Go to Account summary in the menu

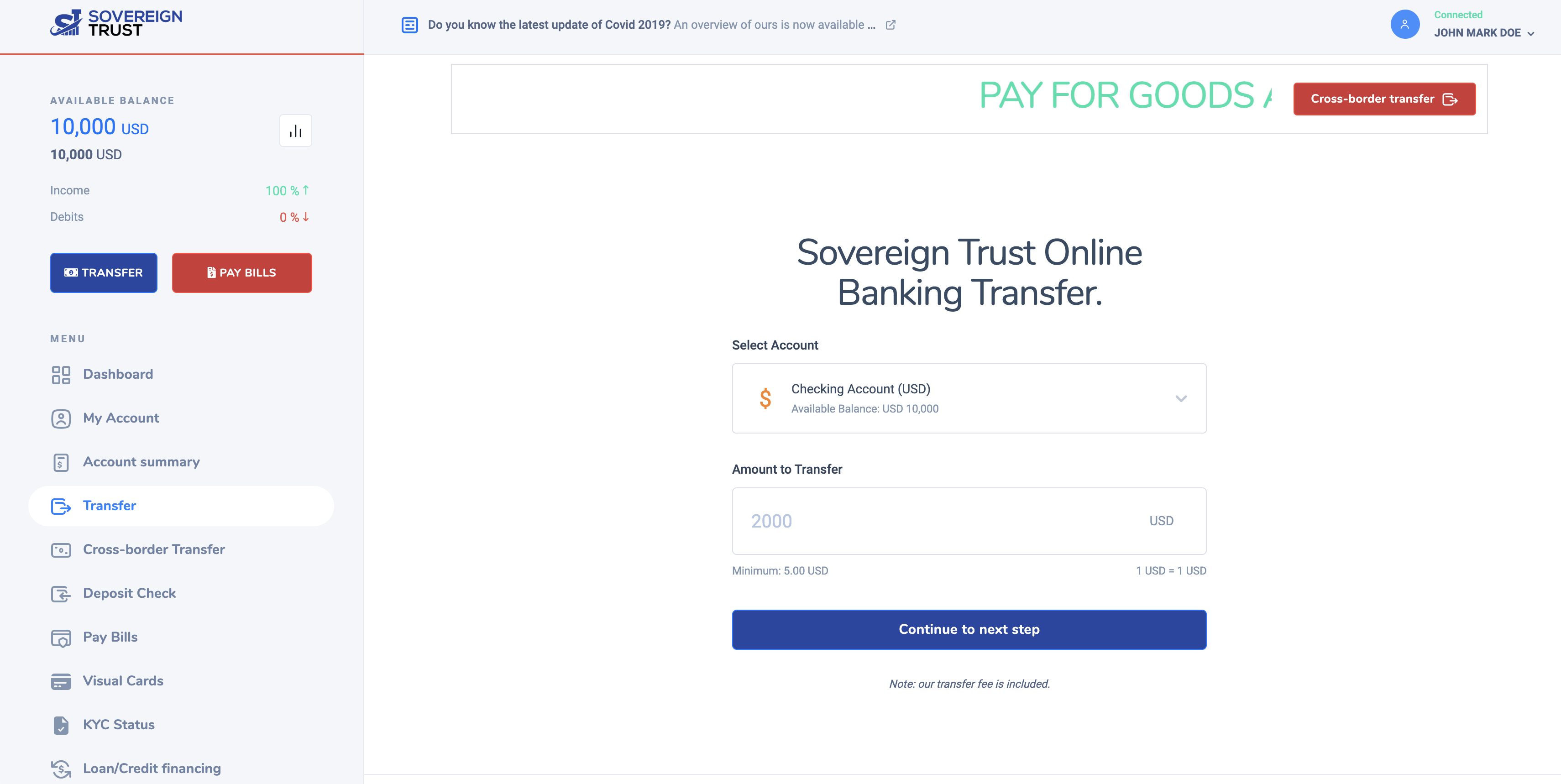[x=141, y=462]
